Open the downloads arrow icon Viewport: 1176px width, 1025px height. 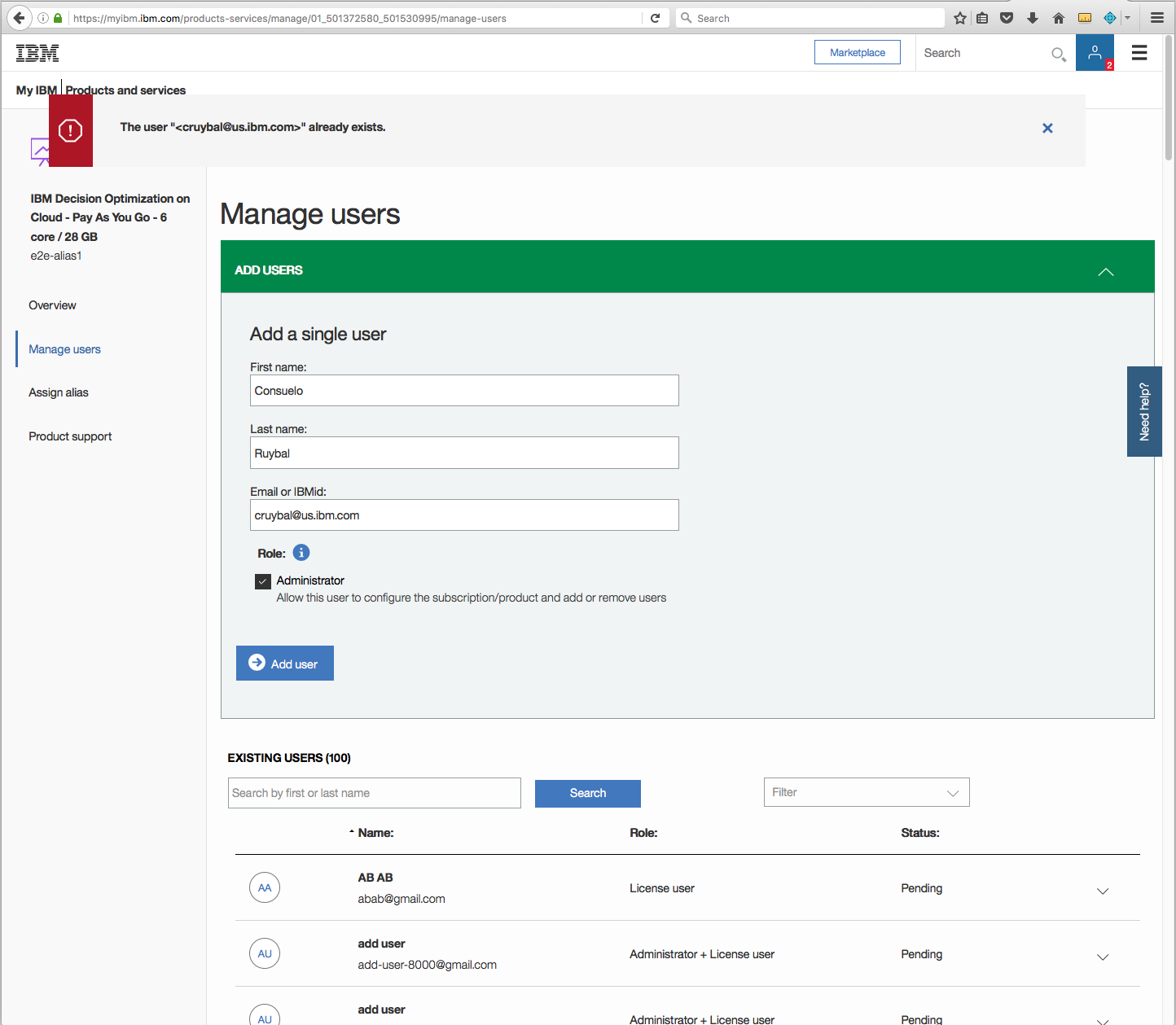pos(1033,18)
